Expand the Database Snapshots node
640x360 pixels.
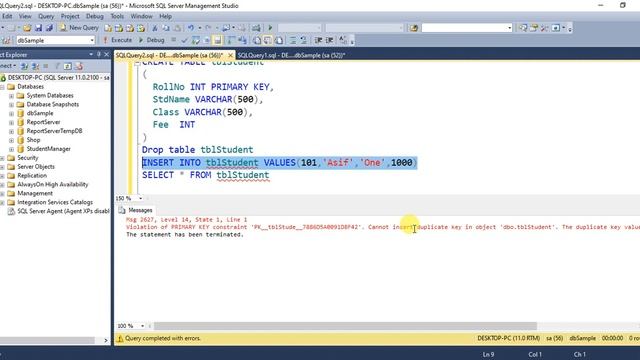coord(11,105)
